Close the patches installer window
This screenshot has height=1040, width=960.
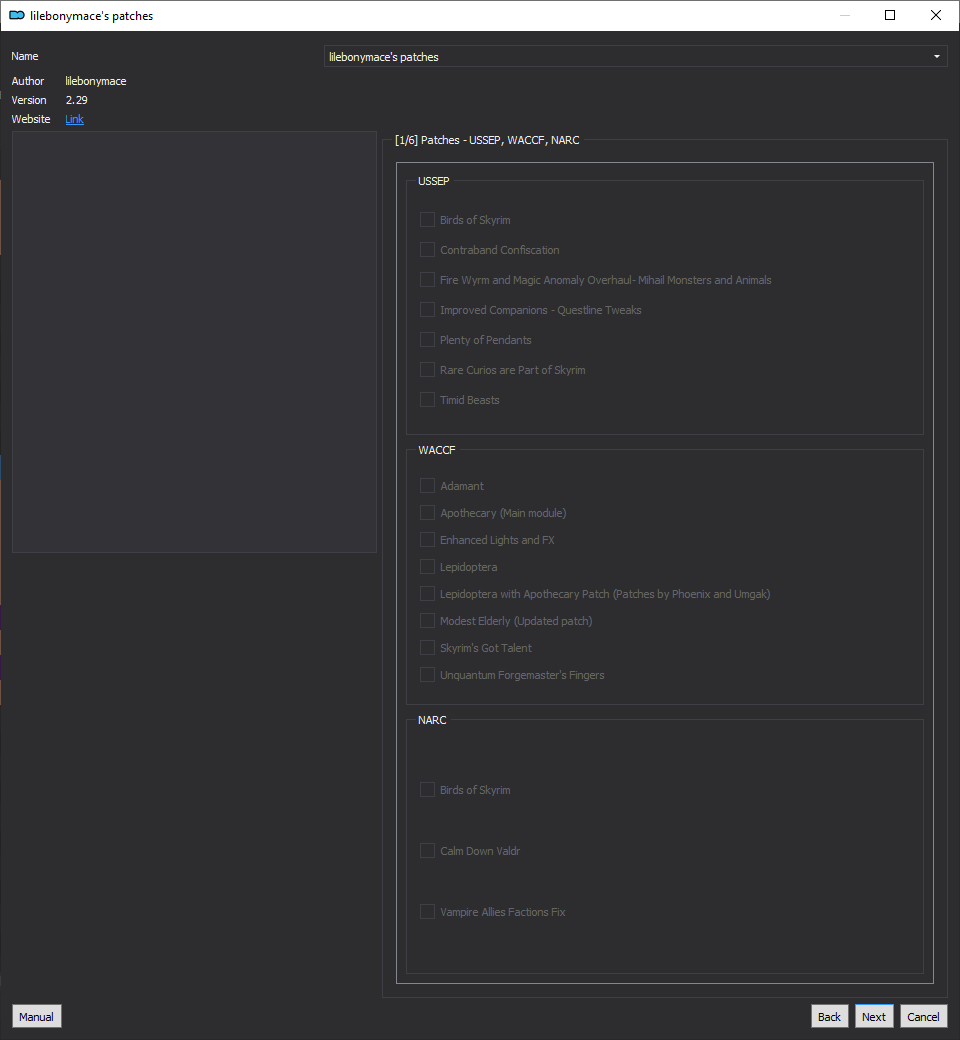tap(935, 15)
